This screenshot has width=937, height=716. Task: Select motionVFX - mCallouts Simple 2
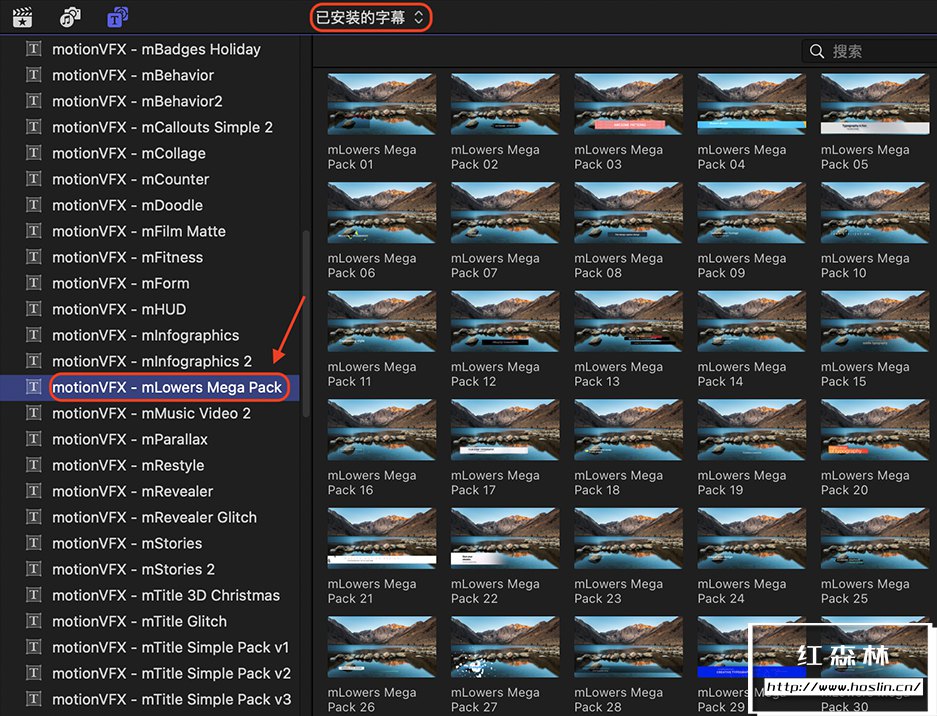pyautogui.click(x=149, y=127)
